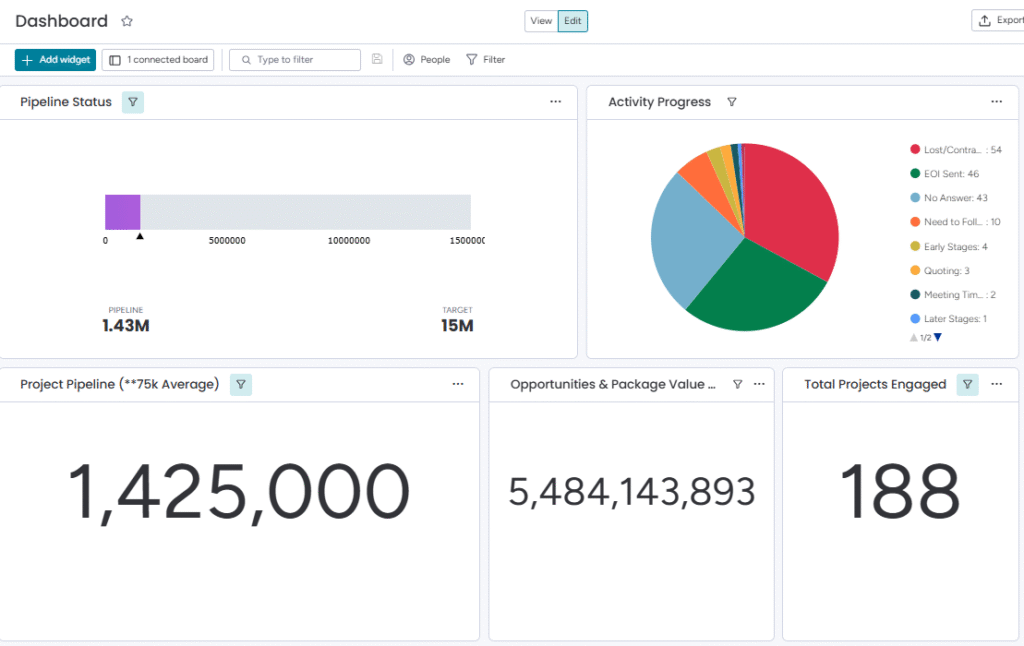Screen dimensions: 1024x646
Task: Click the 1 connected board button
Action: click(159, 60)
